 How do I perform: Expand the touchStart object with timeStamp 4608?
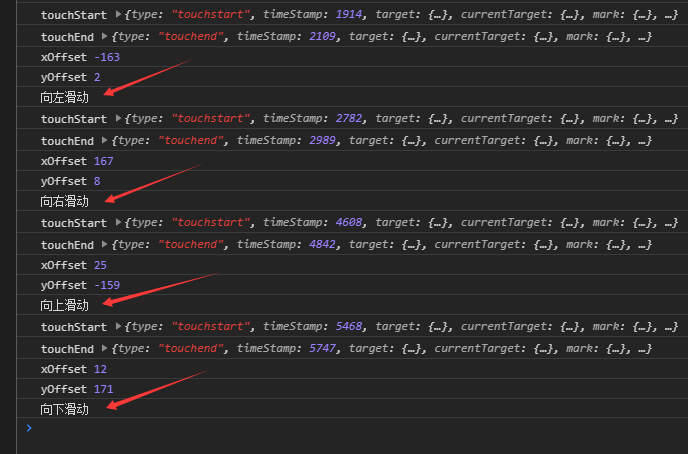click(118, 222)
